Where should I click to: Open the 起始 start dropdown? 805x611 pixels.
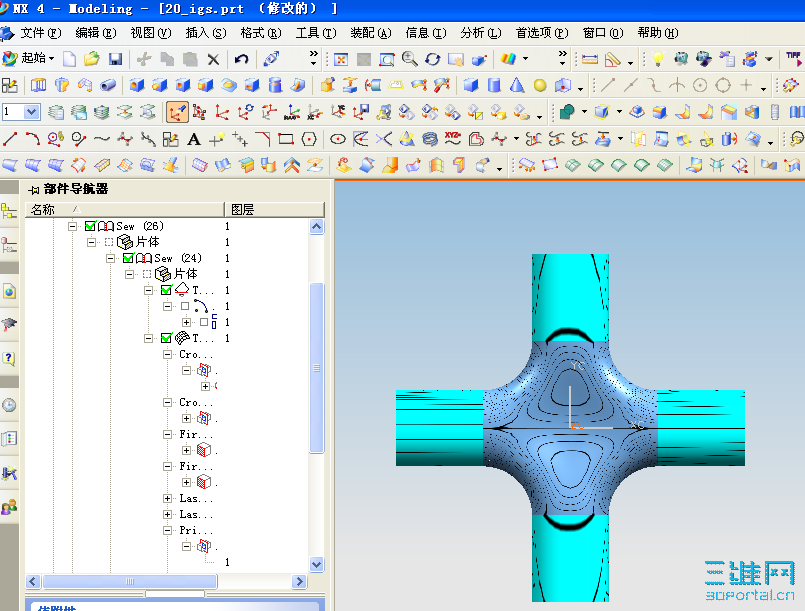click(x=51, y=59)
